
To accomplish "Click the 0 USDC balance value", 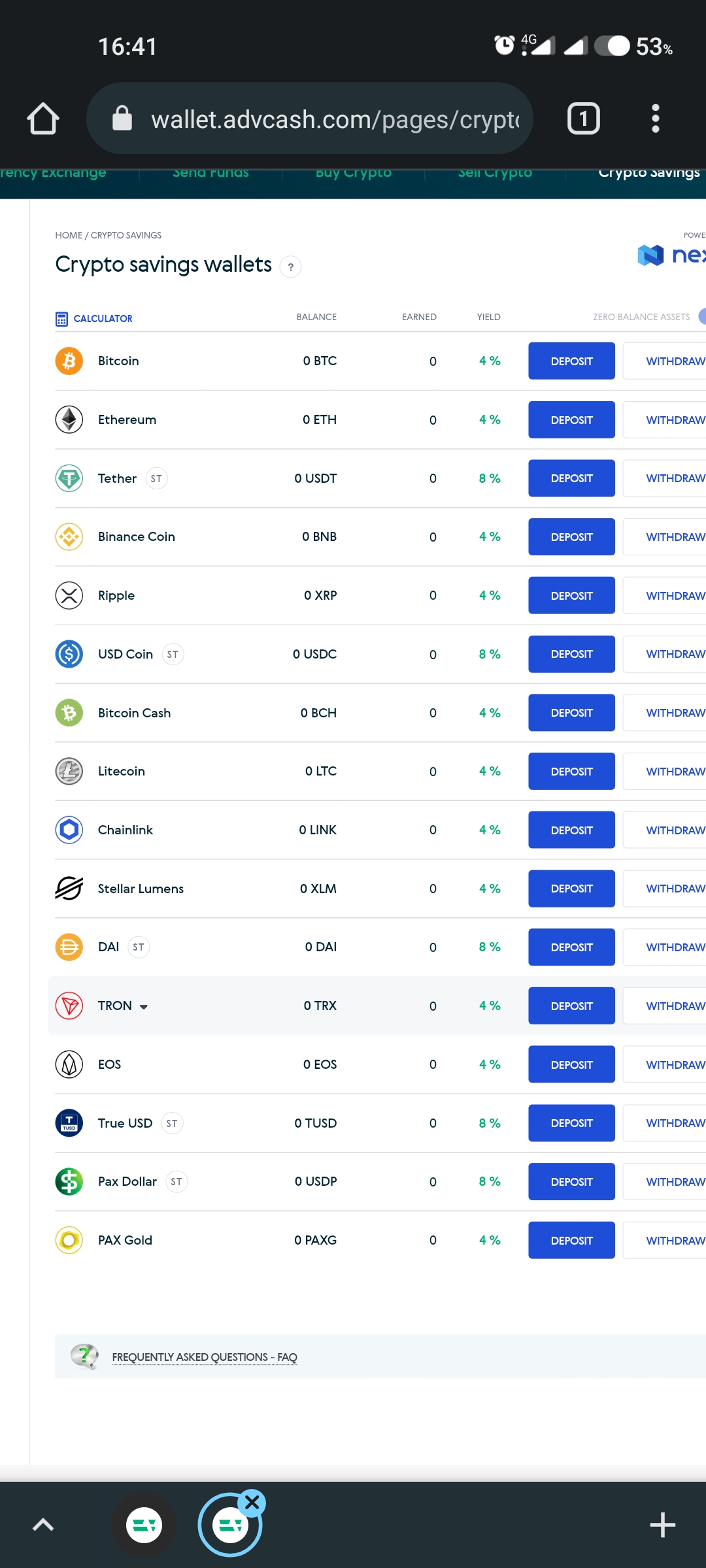I will click(315, 654).
